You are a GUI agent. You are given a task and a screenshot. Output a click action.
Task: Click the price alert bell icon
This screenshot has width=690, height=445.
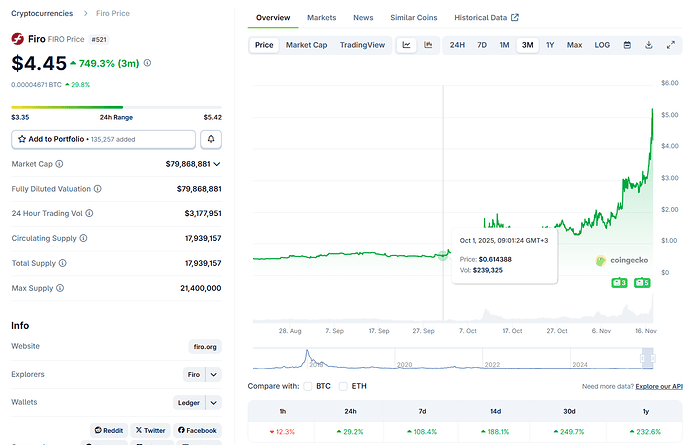pyautogui.click(x=212, y=139)
